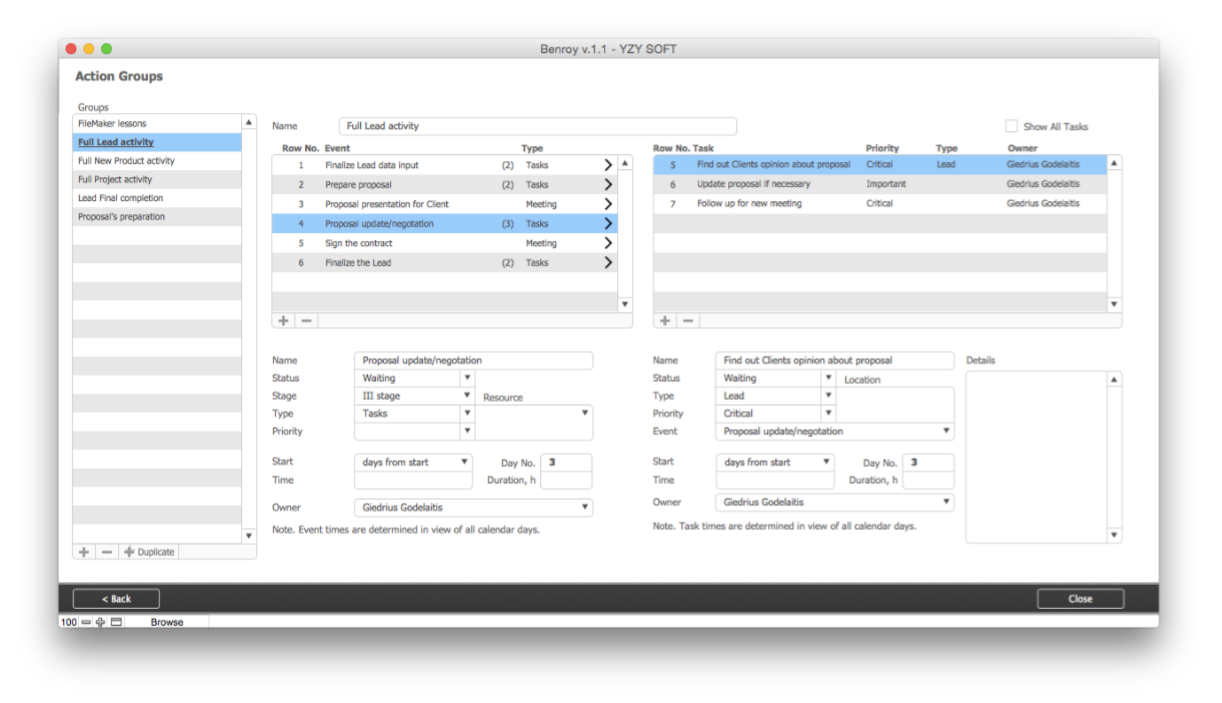Click plus icon below Tasks table
Image resolution: width=1222 pixels, height=703 pixels.
pos(665,321)
